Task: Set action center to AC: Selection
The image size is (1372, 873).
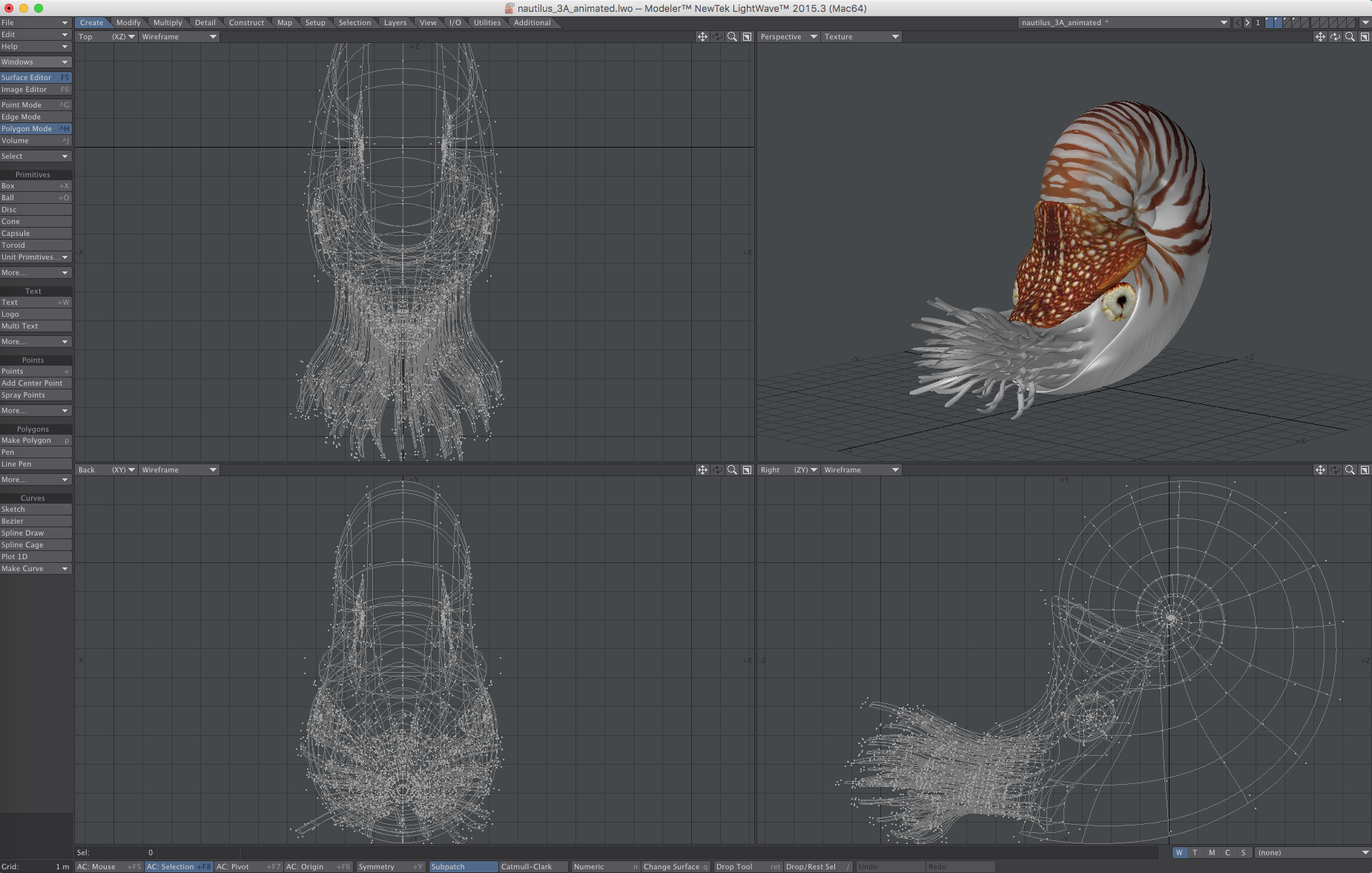Action: [x=179, y=866]
